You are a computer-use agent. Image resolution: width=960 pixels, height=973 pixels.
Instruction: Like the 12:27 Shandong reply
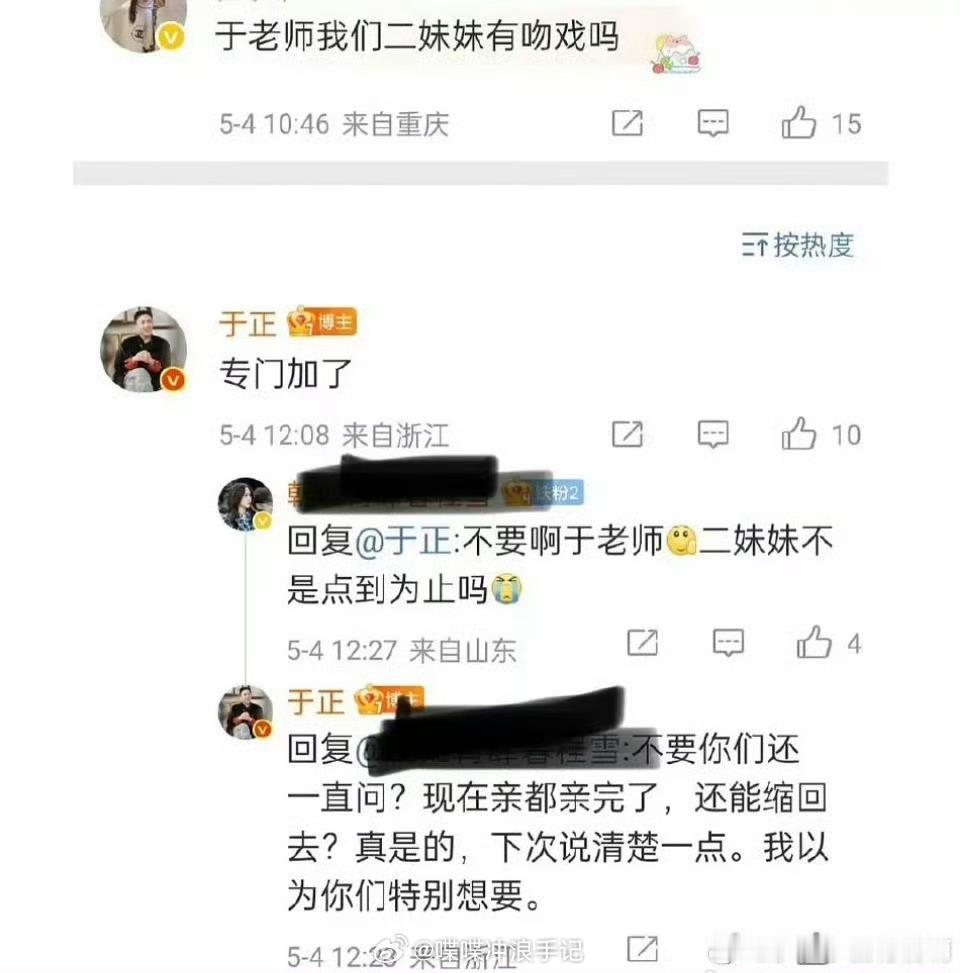[x=814, y=642]
